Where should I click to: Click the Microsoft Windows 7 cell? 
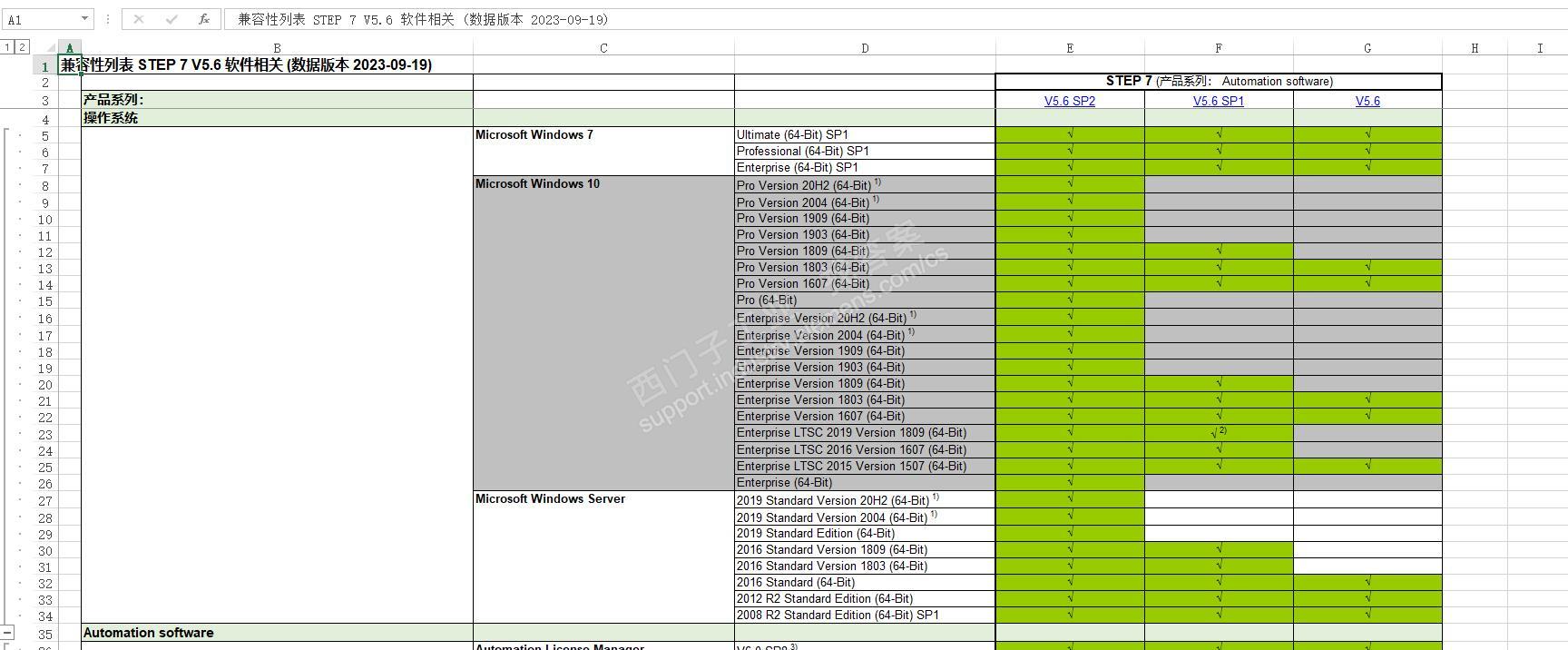603,152
